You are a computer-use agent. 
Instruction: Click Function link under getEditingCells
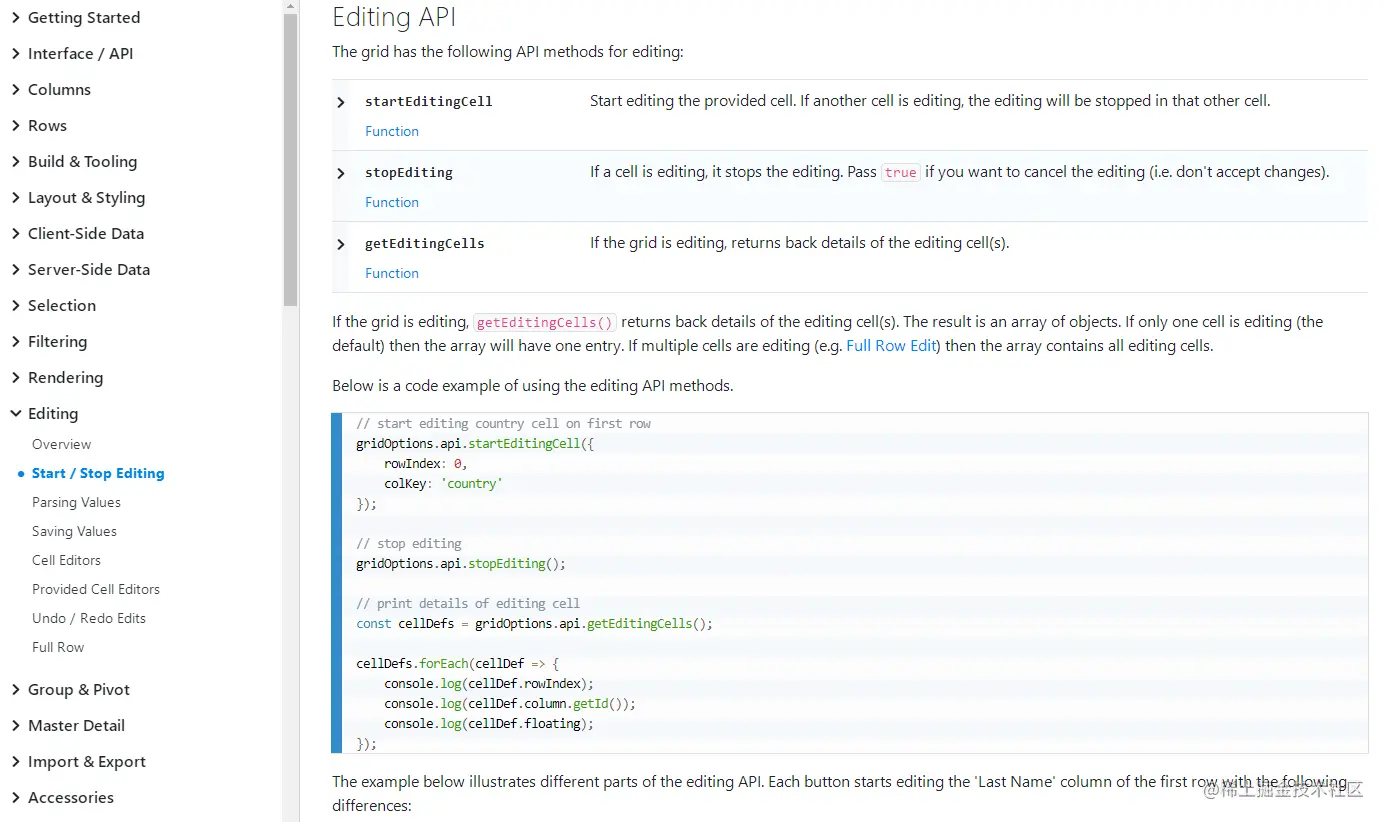[x=392, y=273]
